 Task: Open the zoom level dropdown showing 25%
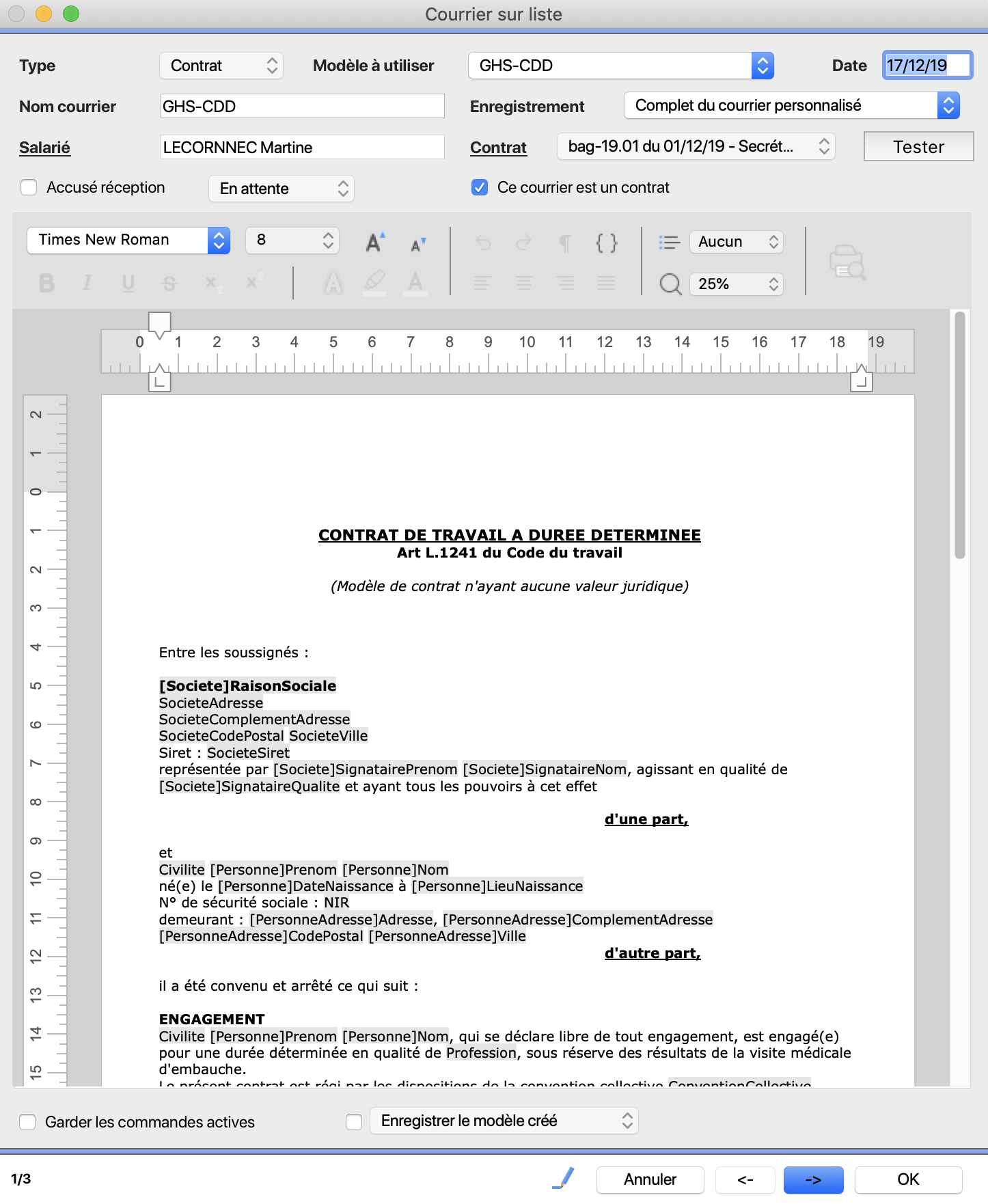(737, 284)
